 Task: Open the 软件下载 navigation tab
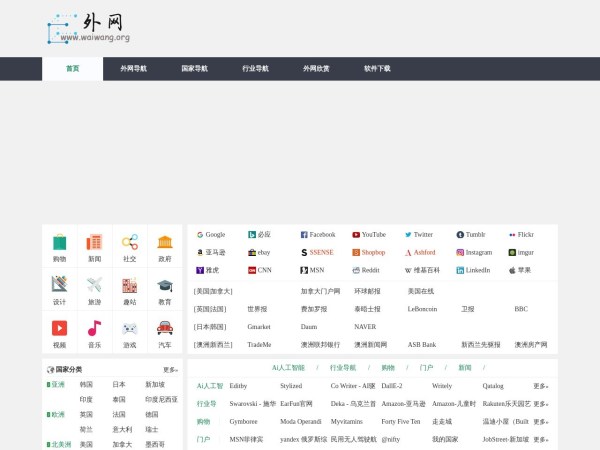tap(377, 69)
